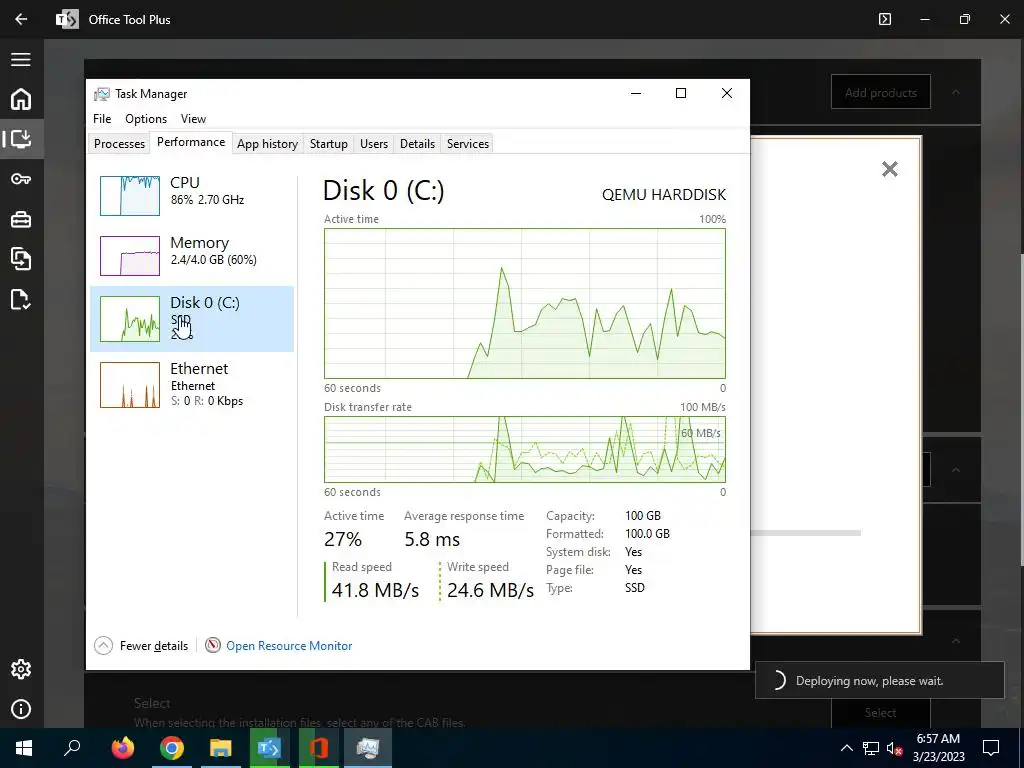Switch to the Users tab
The height and width of the screenshot is (768, 1024).
click(x=374, y=144)
